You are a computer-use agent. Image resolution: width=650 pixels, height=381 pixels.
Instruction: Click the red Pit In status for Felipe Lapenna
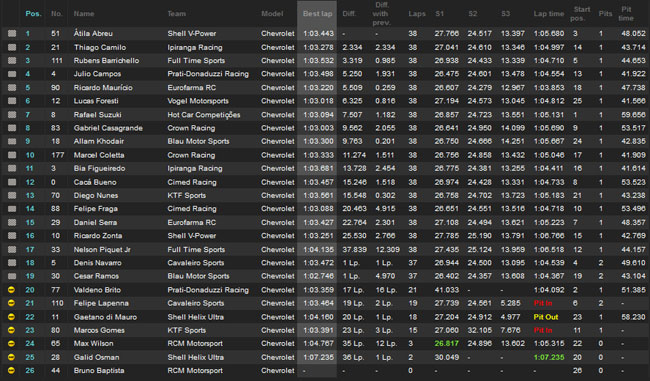[543, 303]
